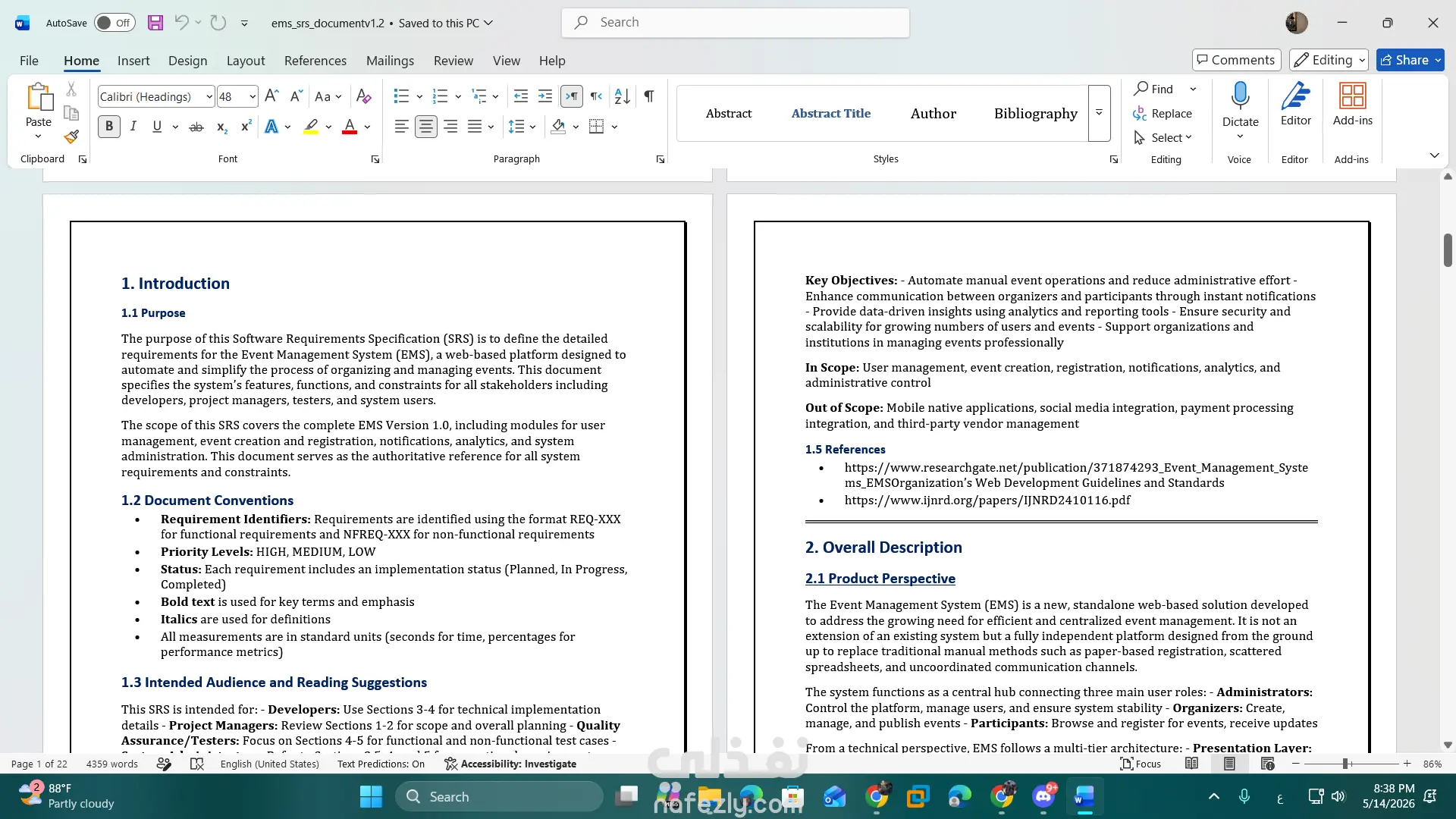Switch to the Review tab
Screen dimensions: 1456x819
coord(453,61)
